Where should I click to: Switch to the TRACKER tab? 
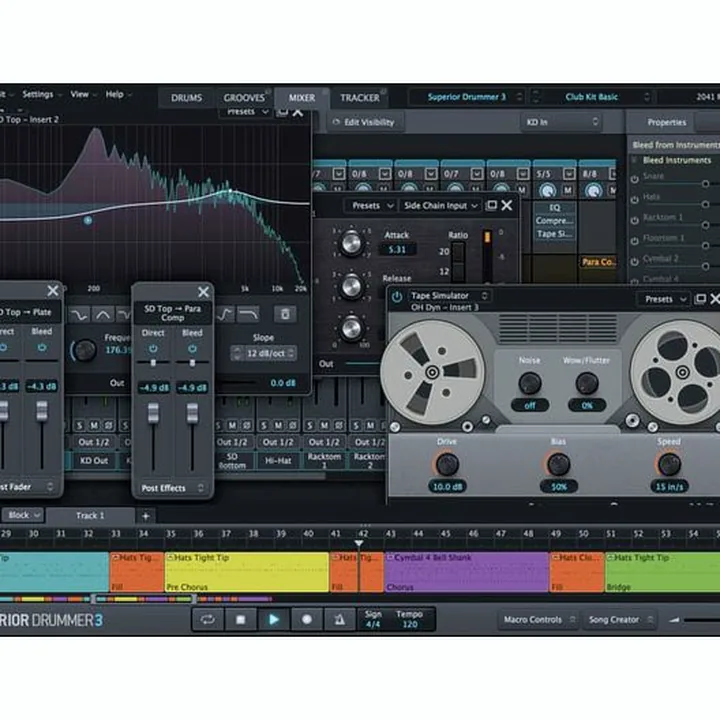[360, 98]
